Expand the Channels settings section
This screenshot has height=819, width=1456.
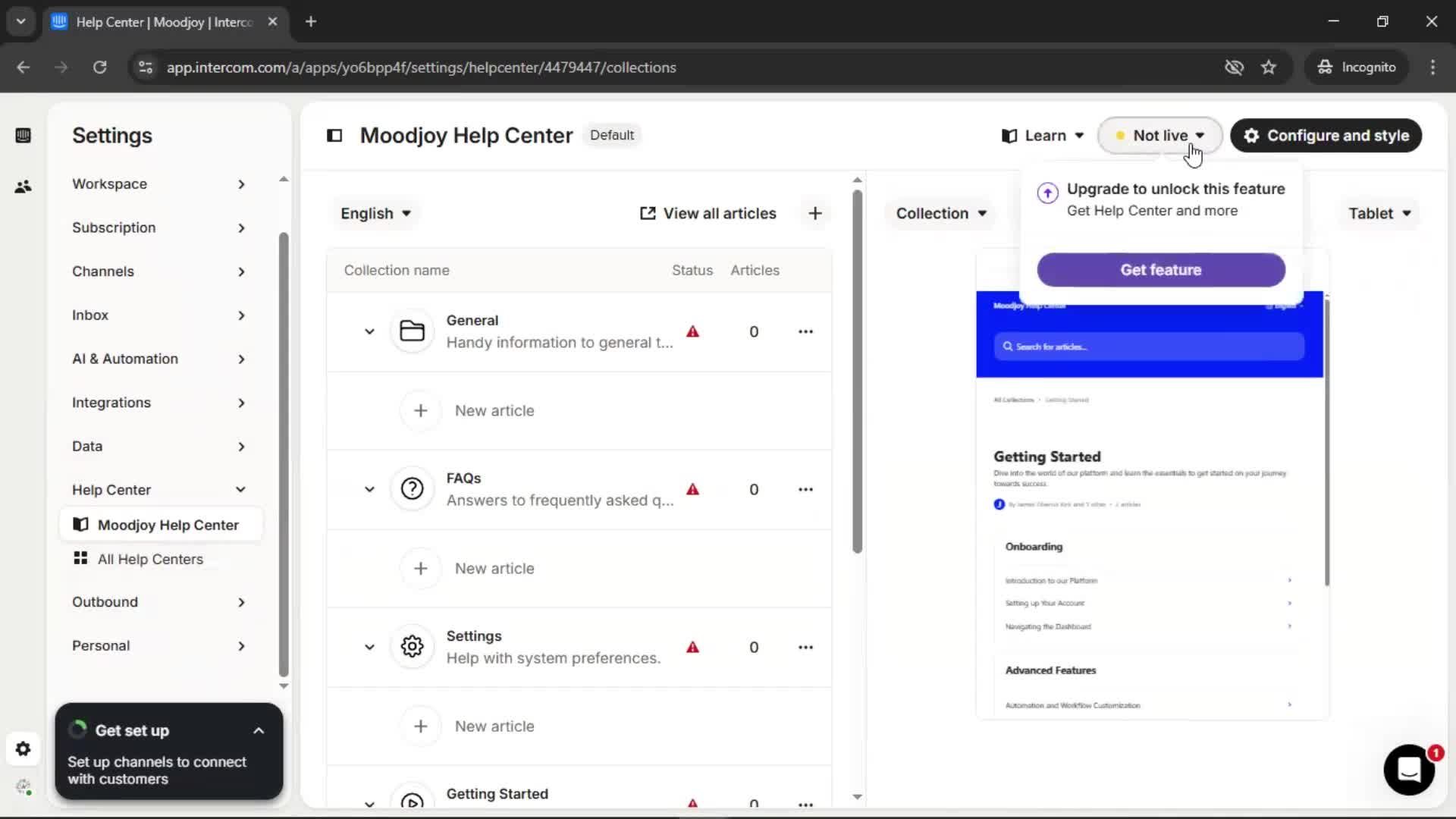tap(159, 271)
